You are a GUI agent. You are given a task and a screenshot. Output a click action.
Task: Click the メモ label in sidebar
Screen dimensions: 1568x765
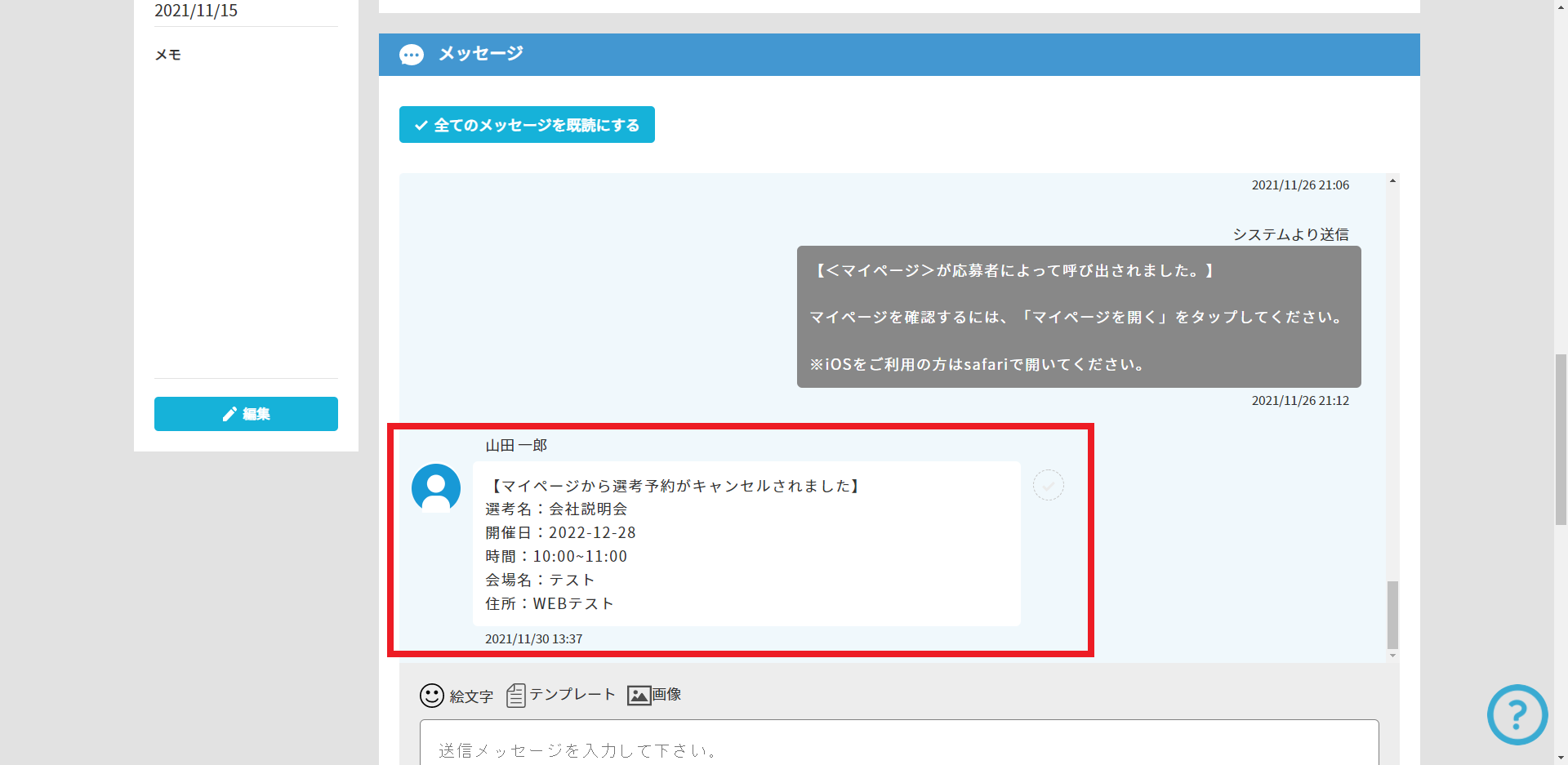pyautogui.click(x=168, y=55)
